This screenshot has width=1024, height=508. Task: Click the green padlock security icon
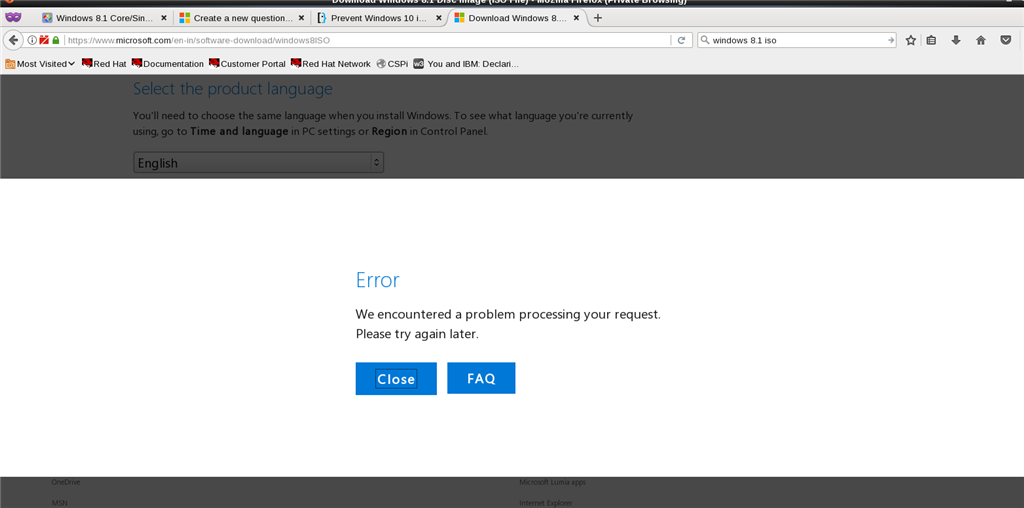56,40
